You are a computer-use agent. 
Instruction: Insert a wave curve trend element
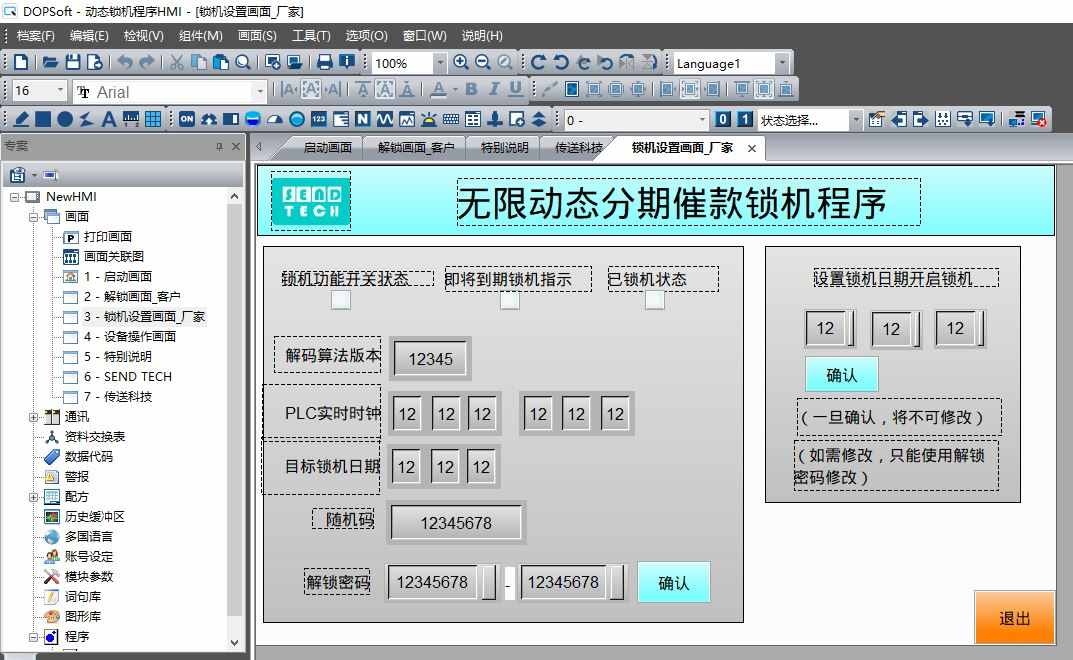tap(385, 119)
